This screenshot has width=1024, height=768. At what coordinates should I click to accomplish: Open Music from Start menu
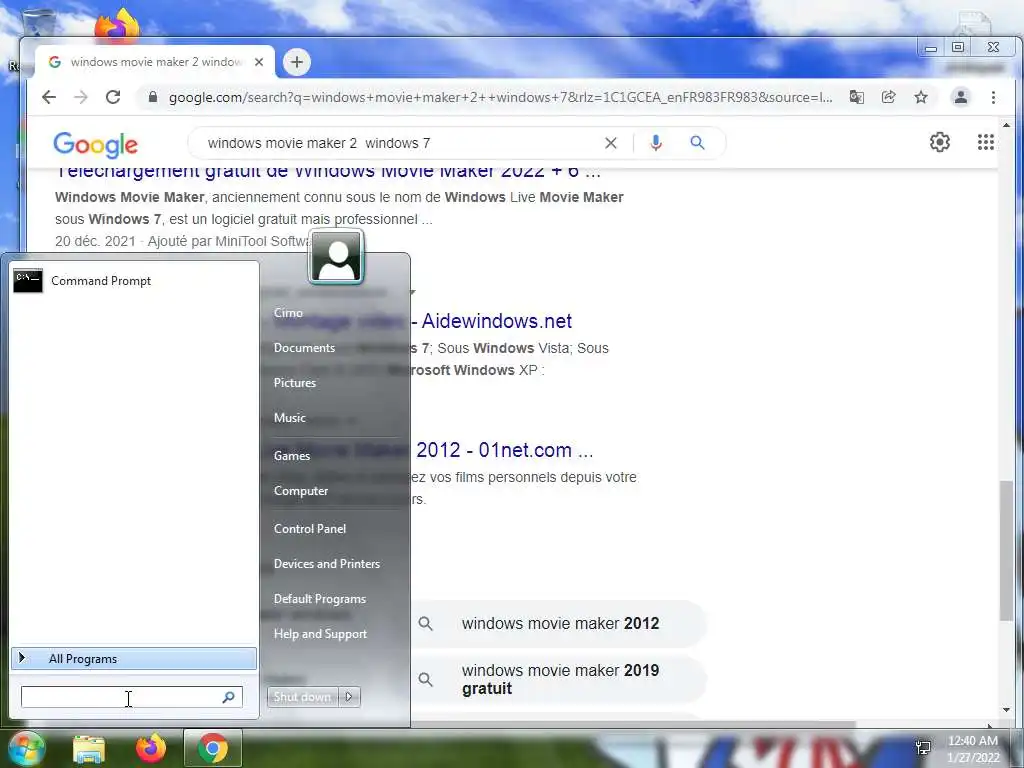tap(289, 418)
